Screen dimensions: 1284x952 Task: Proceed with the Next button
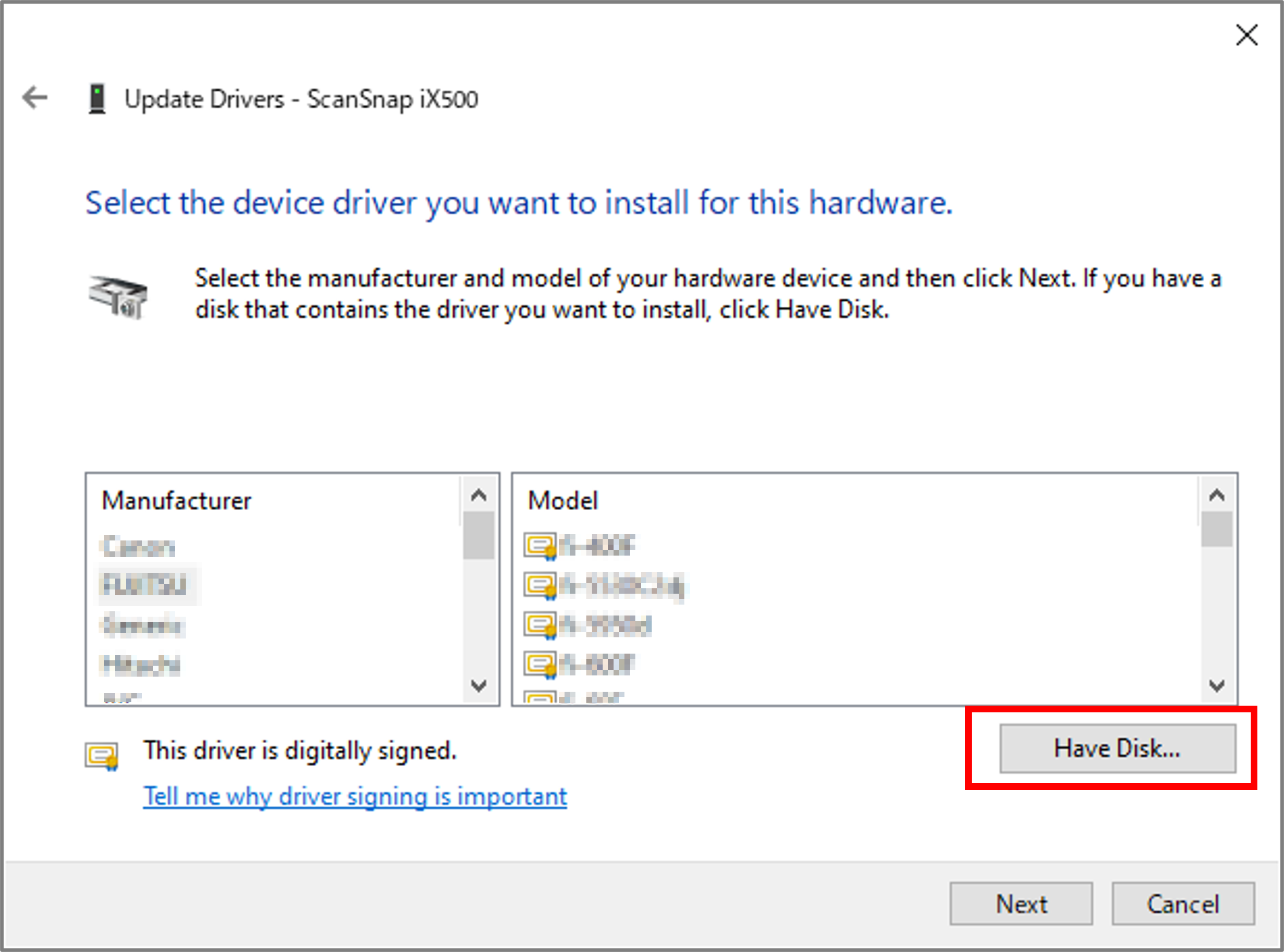(x=1021, y=904)
